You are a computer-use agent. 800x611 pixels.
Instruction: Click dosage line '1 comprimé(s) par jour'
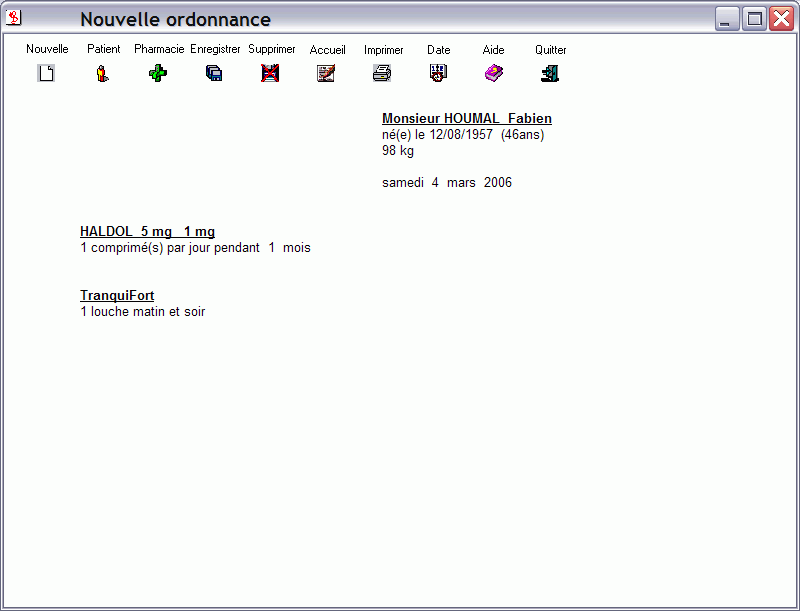195,247
